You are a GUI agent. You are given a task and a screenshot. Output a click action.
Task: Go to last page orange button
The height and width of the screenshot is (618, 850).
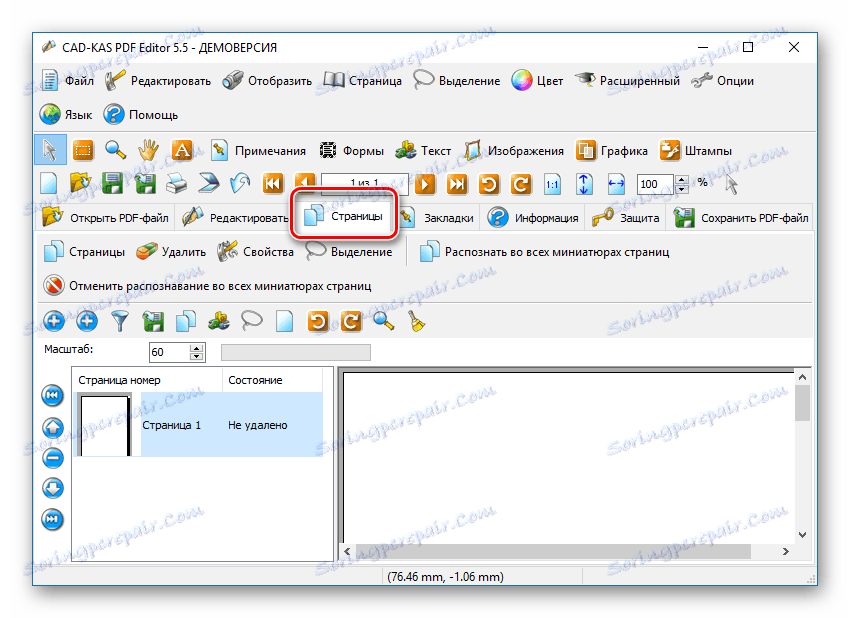(457, 184)
